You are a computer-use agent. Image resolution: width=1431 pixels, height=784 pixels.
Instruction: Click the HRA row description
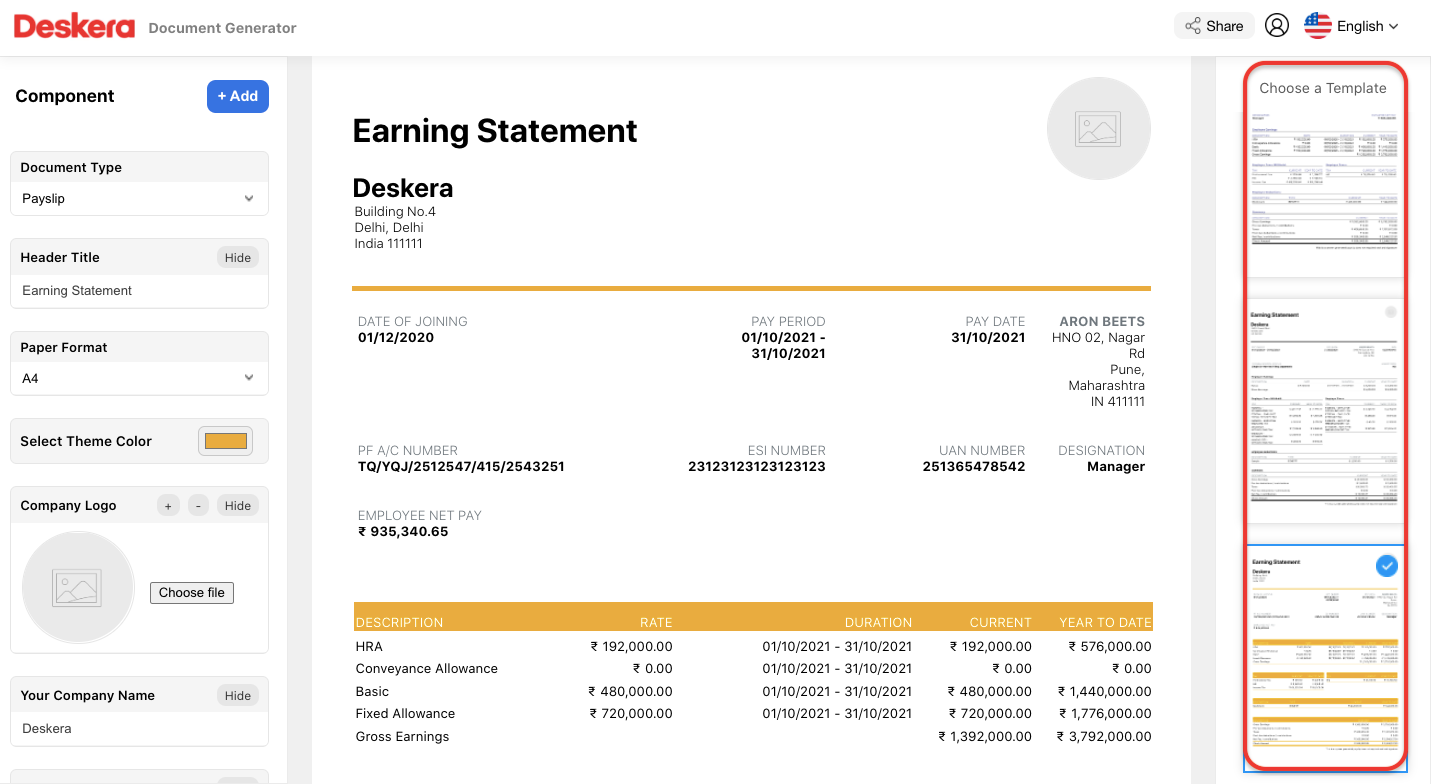click(x=369, y=647)
